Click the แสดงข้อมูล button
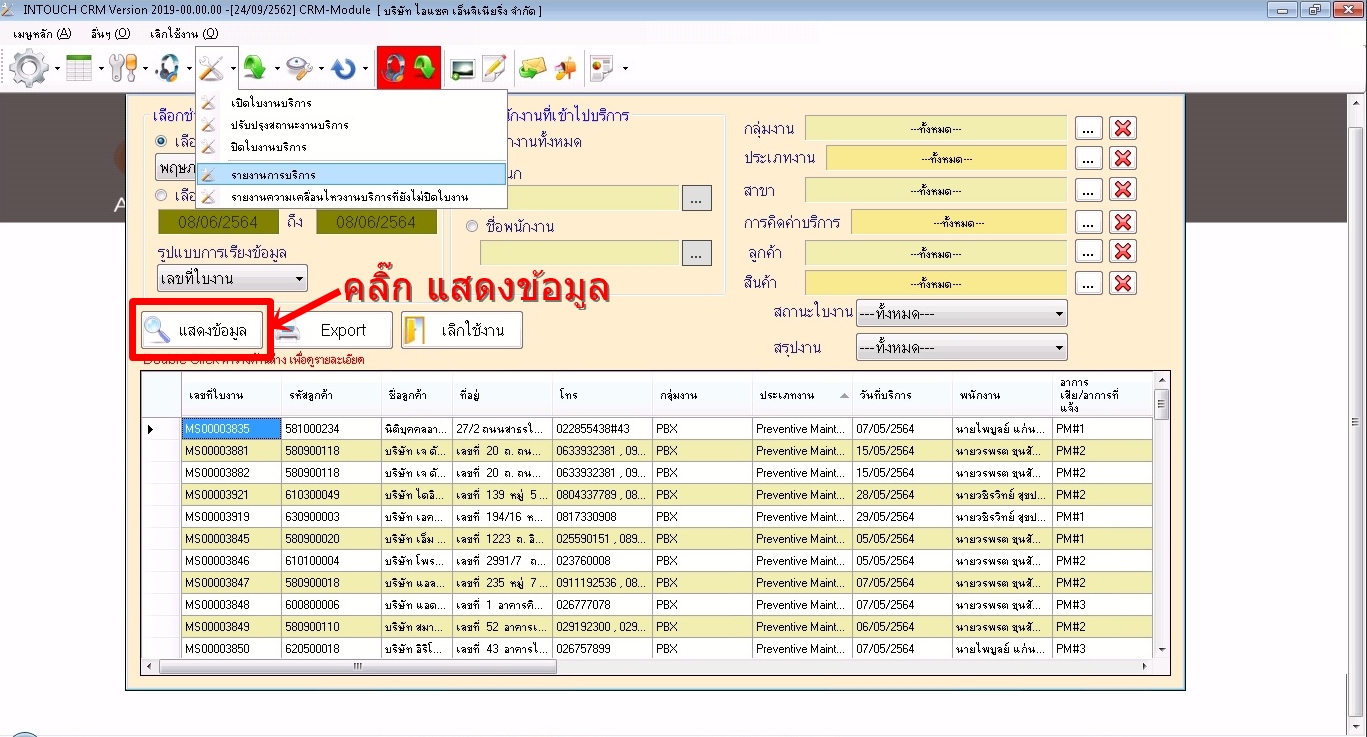1367x737 pixels. click(x=200, y=330)
